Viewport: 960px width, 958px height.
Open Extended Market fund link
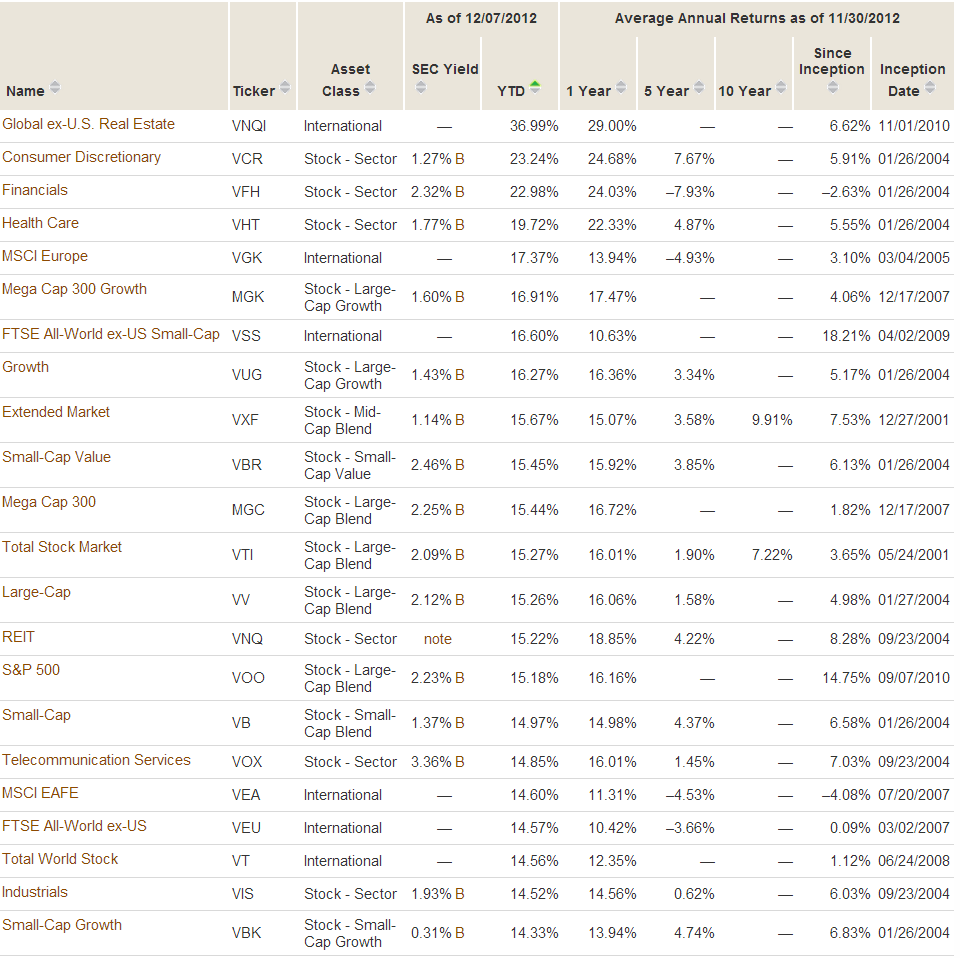pyautogui.click(x=56, y=412)
